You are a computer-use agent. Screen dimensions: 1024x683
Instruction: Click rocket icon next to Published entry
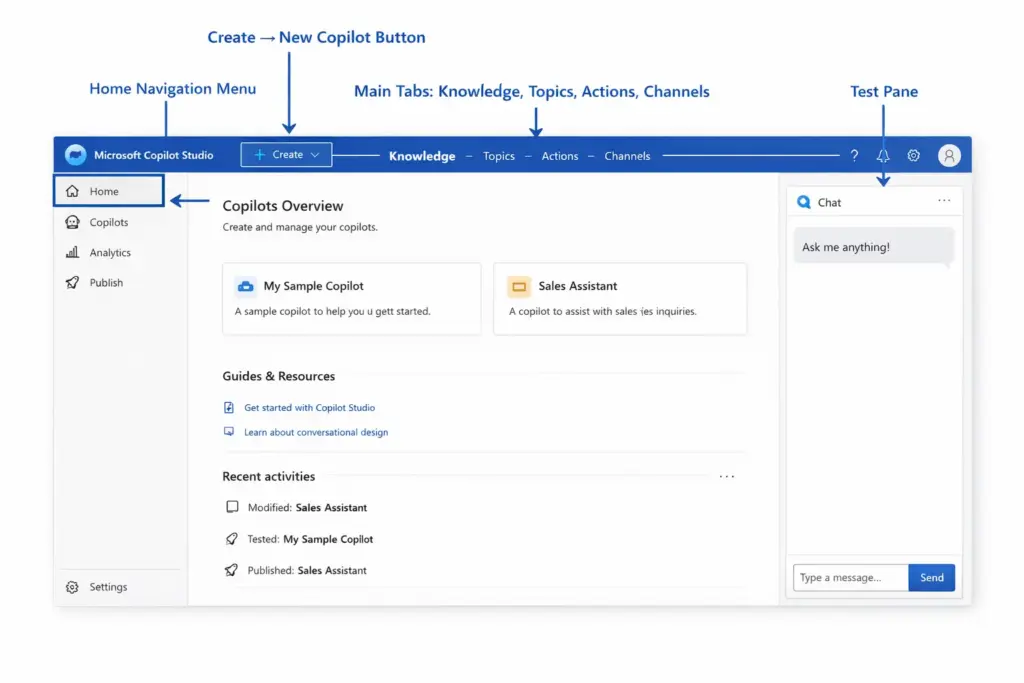pos(231,570)
